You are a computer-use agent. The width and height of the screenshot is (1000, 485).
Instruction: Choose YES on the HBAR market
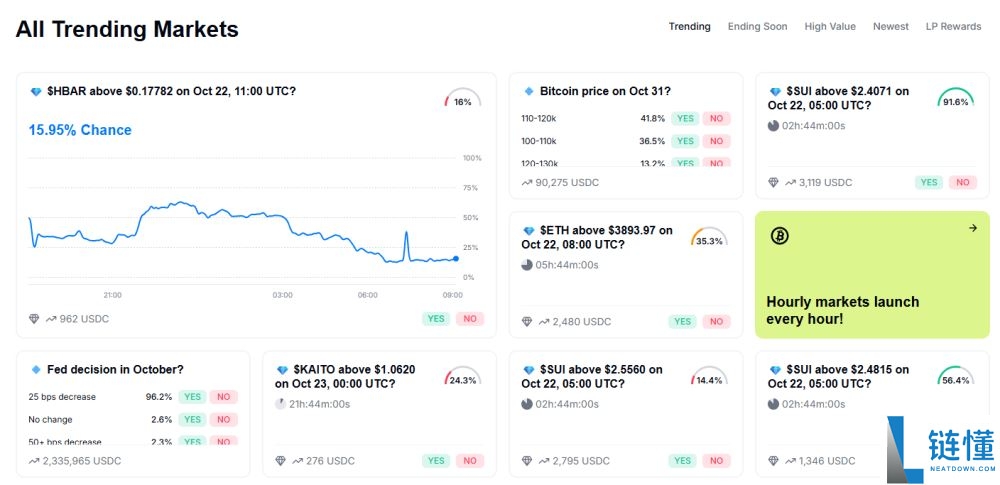click(x=436, y=319)
